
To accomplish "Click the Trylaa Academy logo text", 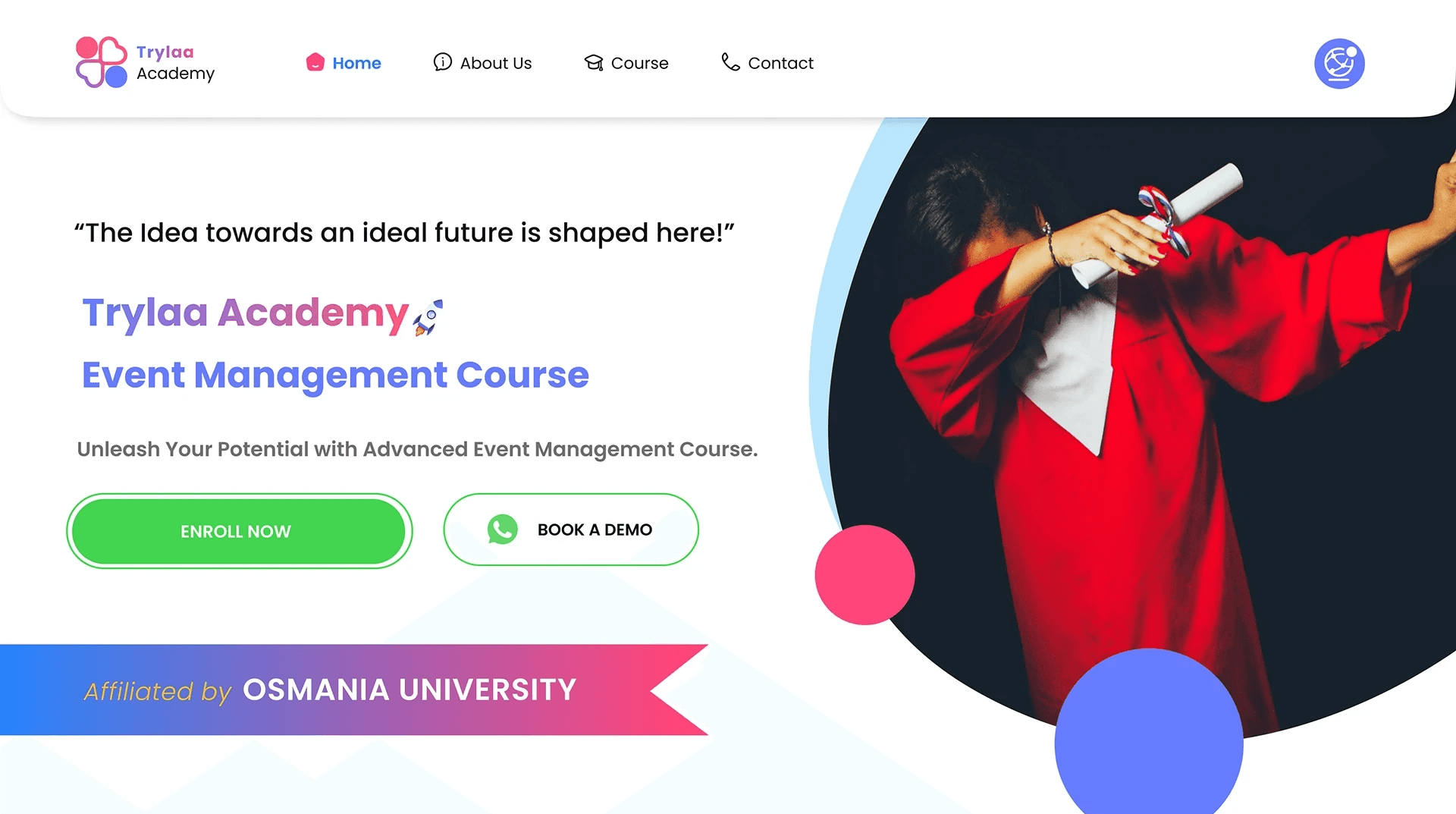I will click(x=175, y=63).
